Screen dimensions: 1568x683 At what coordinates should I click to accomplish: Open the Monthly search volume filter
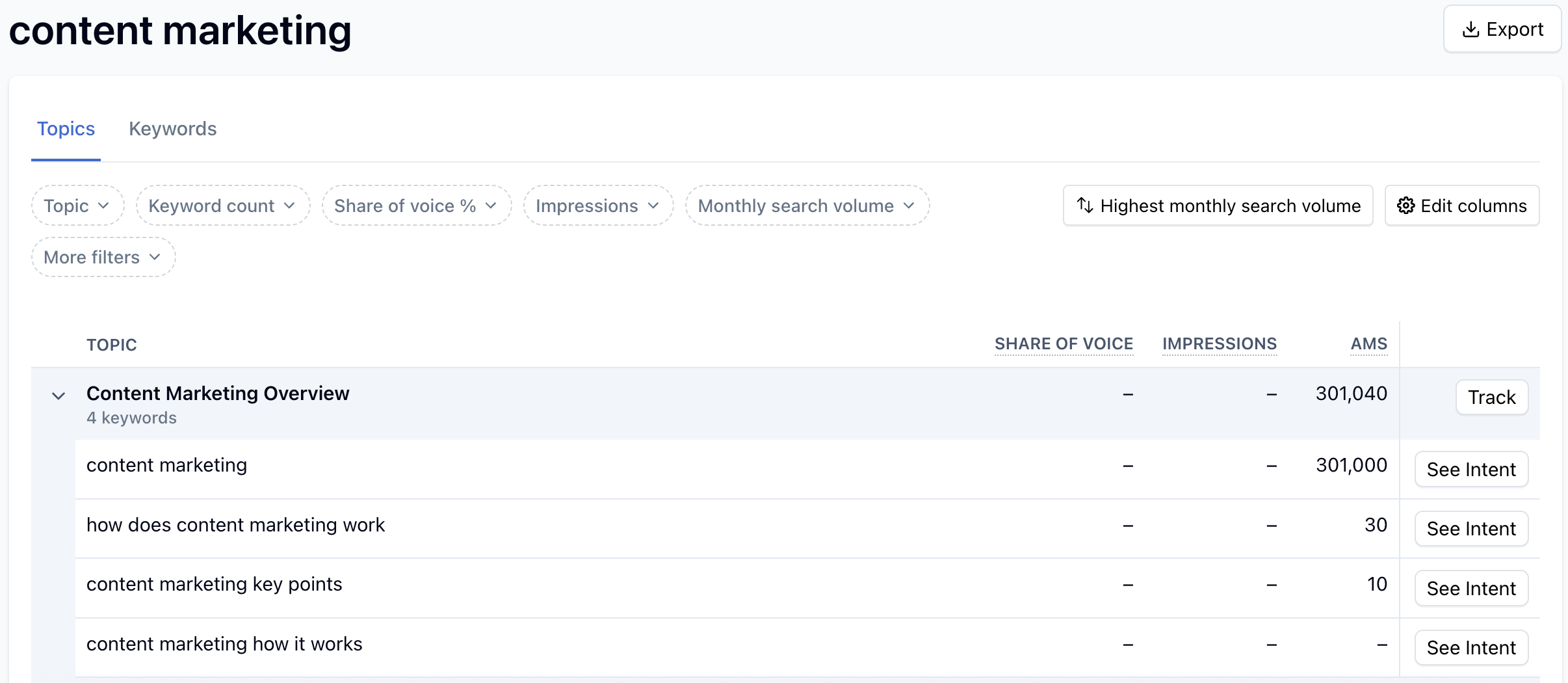[x=805, y=206]
